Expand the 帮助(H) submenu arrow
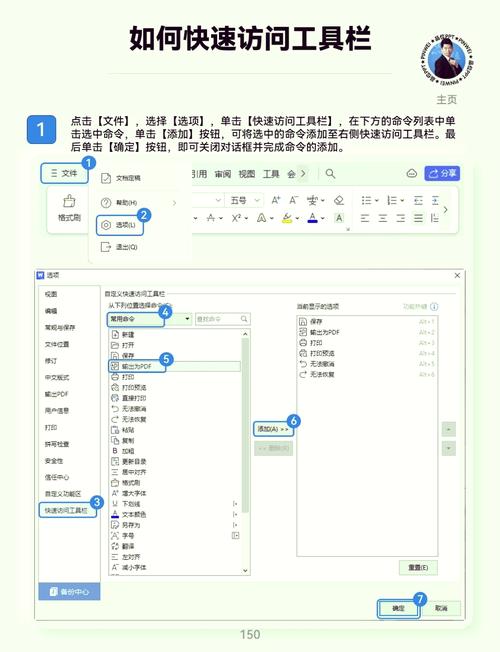The image size is (500, 652). tap(174, 203)
